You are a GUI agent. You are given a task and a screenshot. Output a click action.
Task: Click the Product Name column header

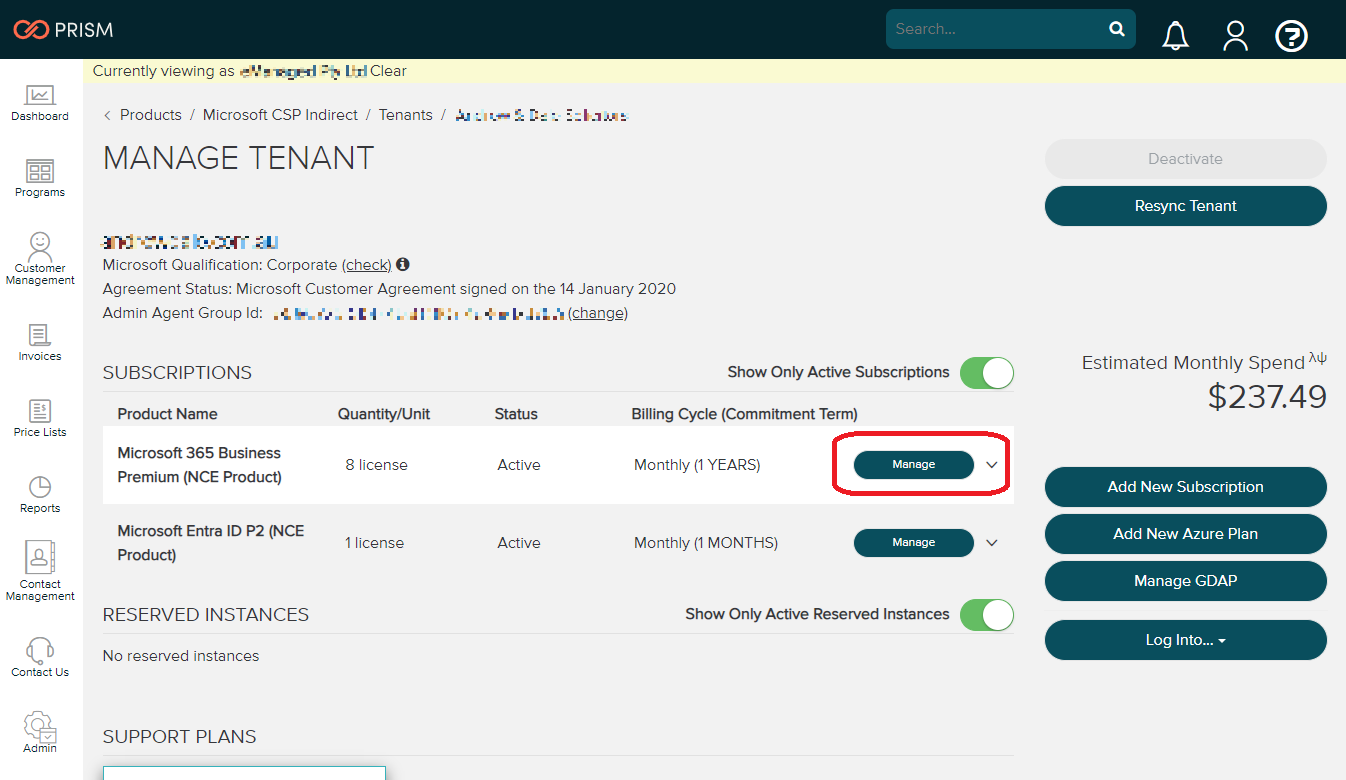coord(167,414)
